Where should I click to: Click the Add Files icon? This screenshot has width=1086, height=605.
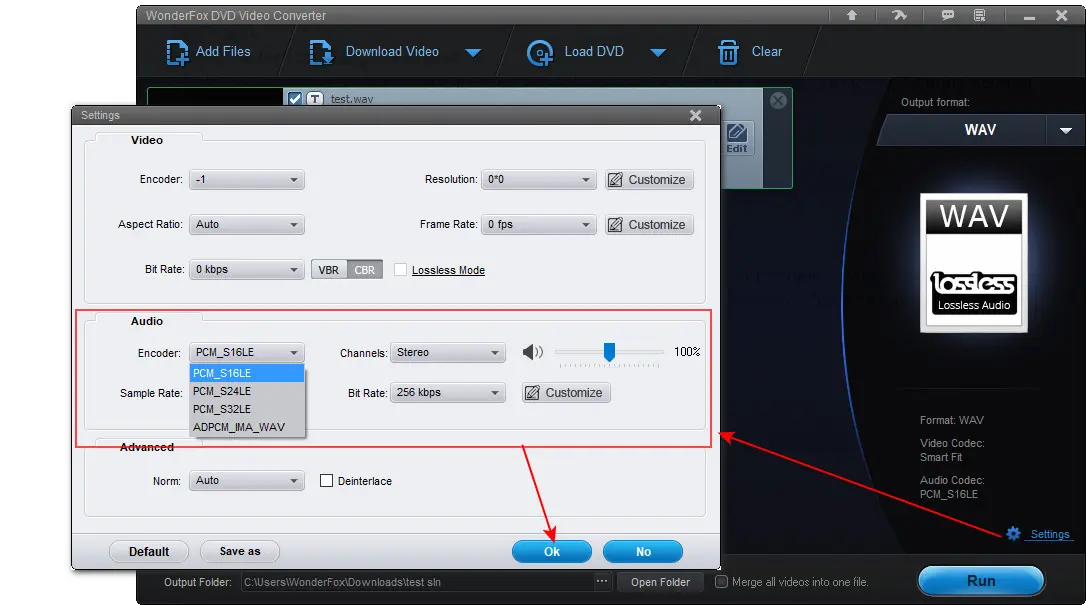(x=177, y=53)
